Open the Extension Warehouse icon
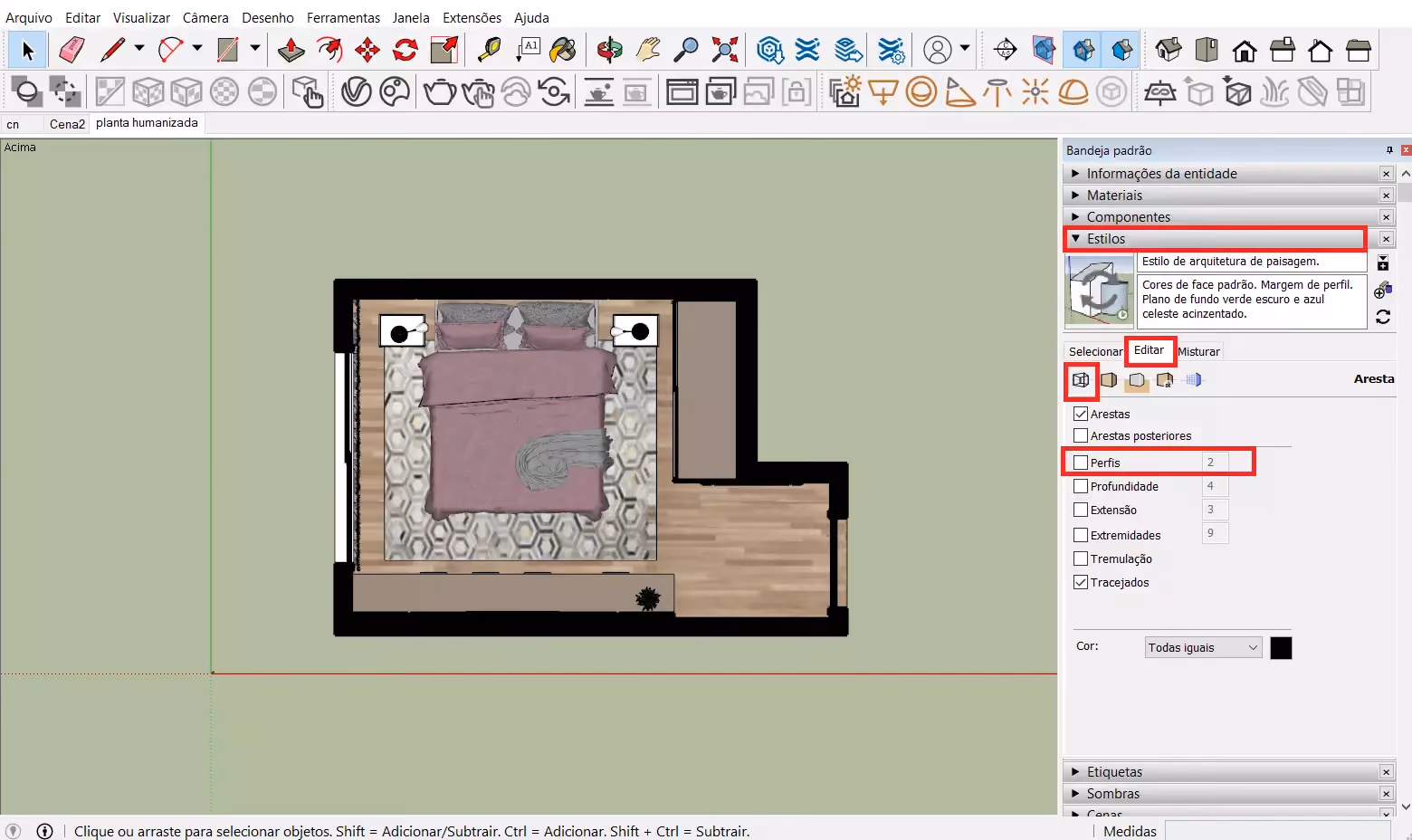Screen dimensions: 1412x840 [807, 50]
